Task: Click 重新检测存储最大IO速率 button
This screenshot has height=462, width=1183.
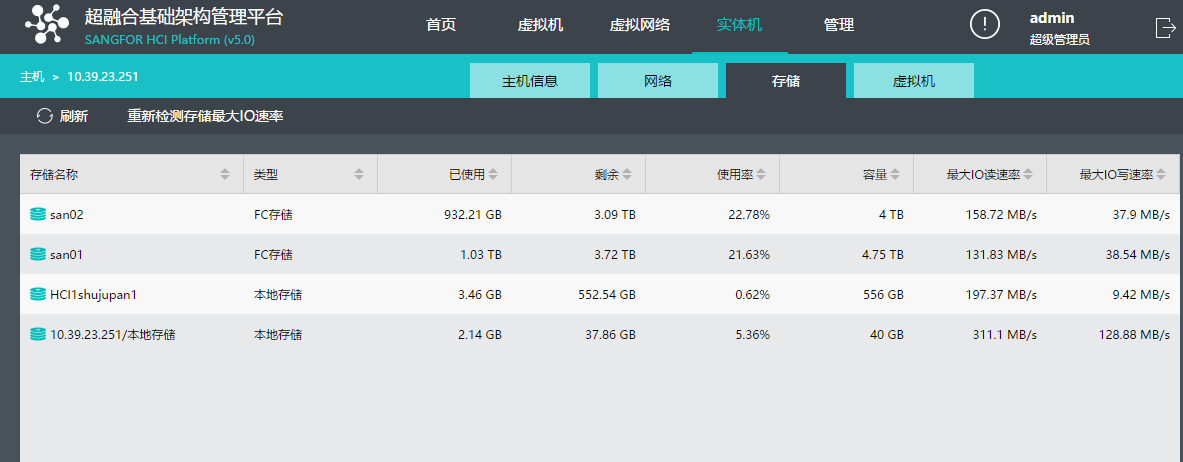Action: click(x=205, y=116)
